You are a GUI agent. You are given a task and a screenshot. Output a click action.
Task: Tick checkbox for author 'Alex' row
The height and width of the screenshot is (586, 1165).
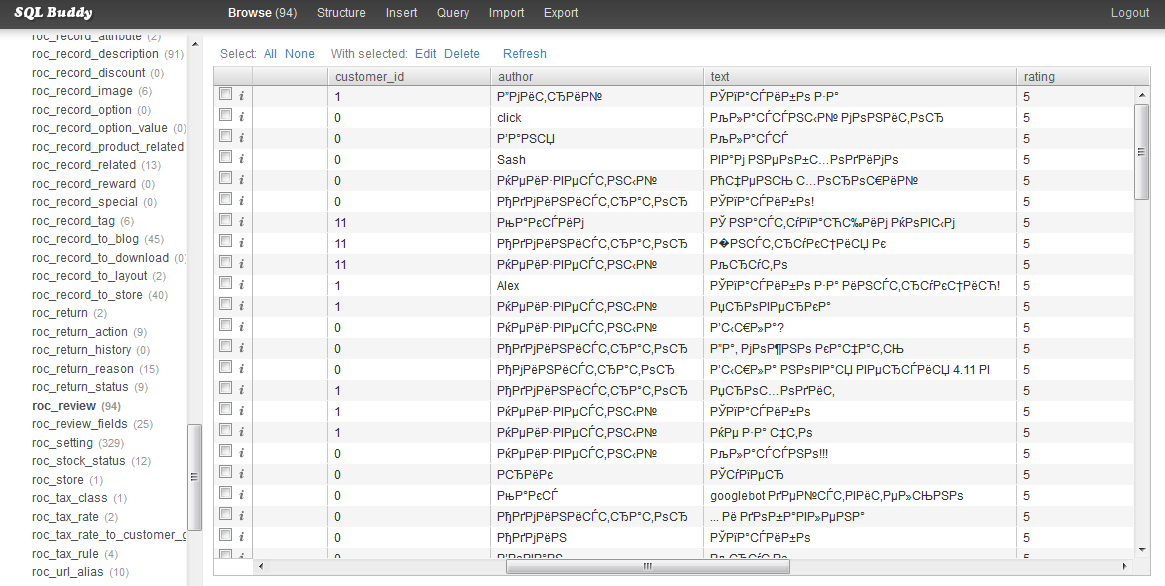225,283
